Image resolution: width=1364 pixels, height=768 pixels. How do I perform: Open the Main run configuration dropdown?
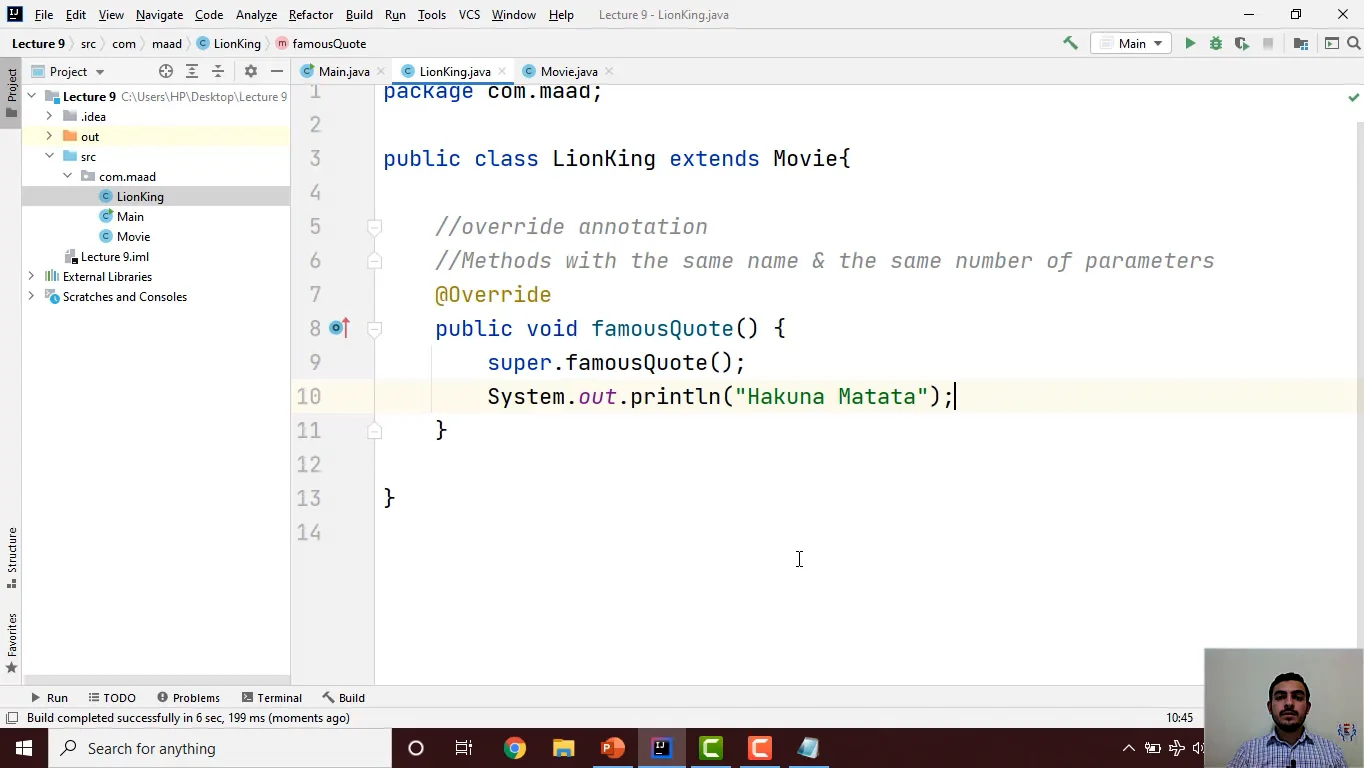click(x=1131, y=44)
